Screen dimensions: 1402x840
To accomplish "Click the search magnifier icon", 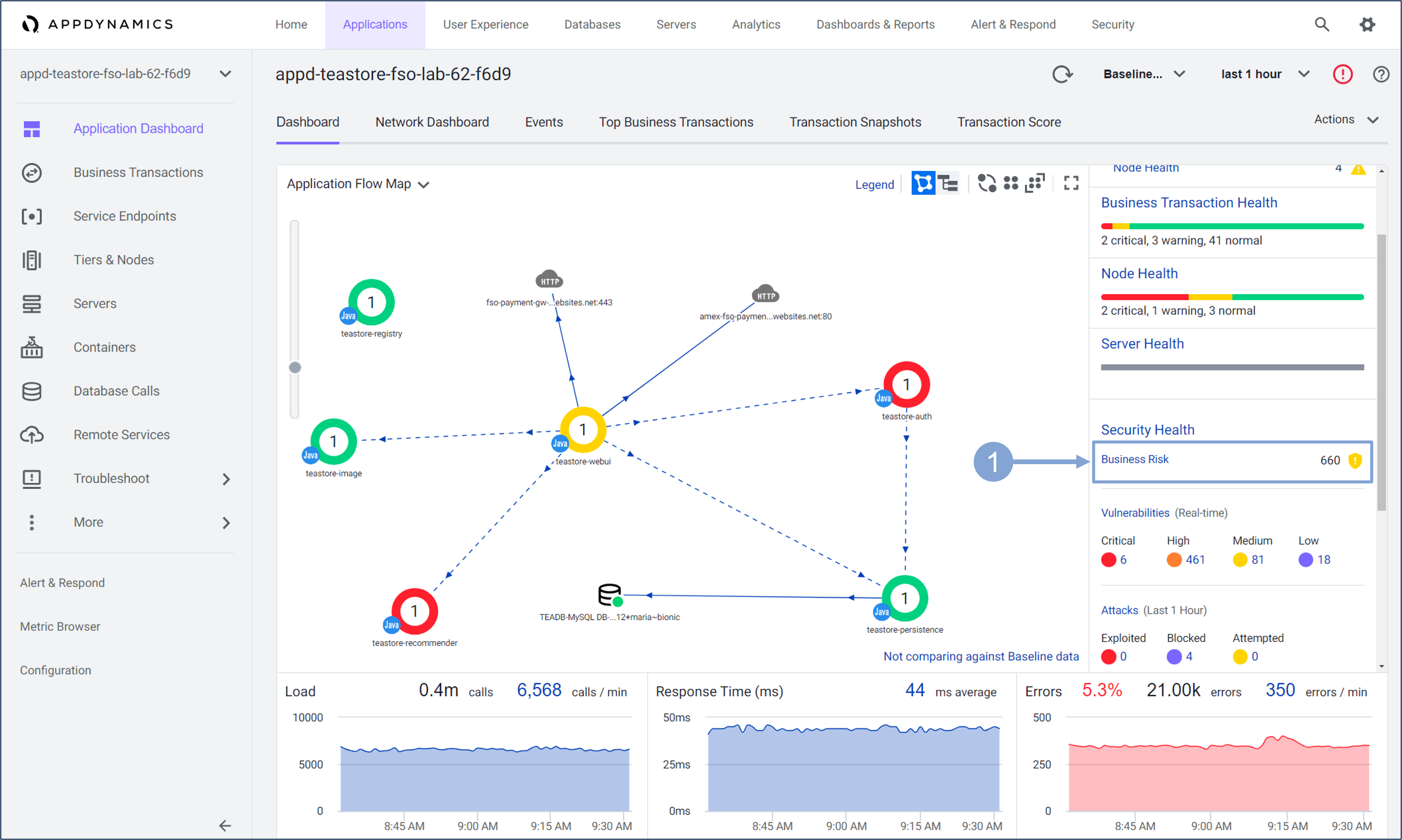I will point(1321,24).
